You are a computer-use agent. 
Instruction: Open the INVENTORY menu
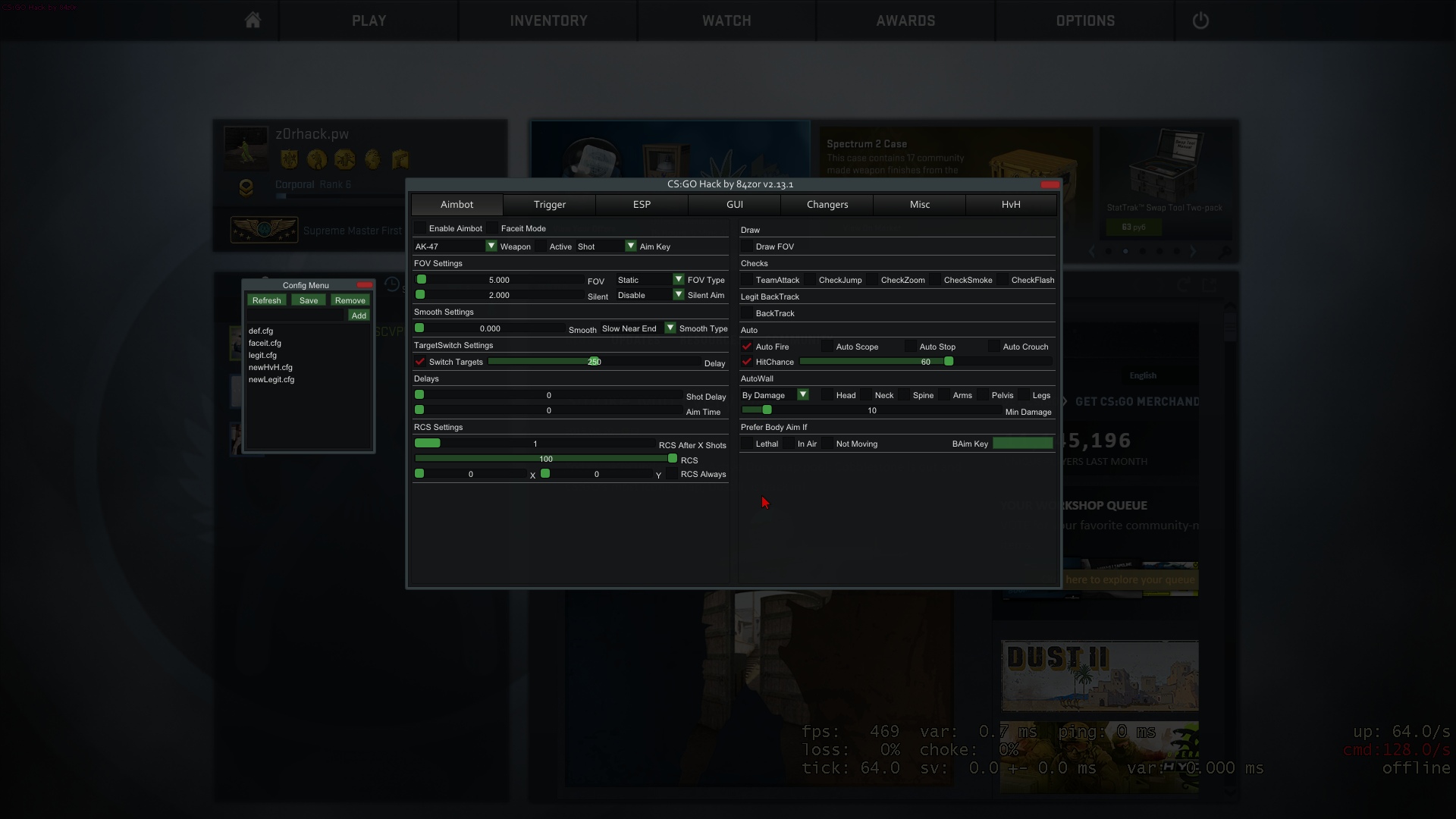(548, 20)
